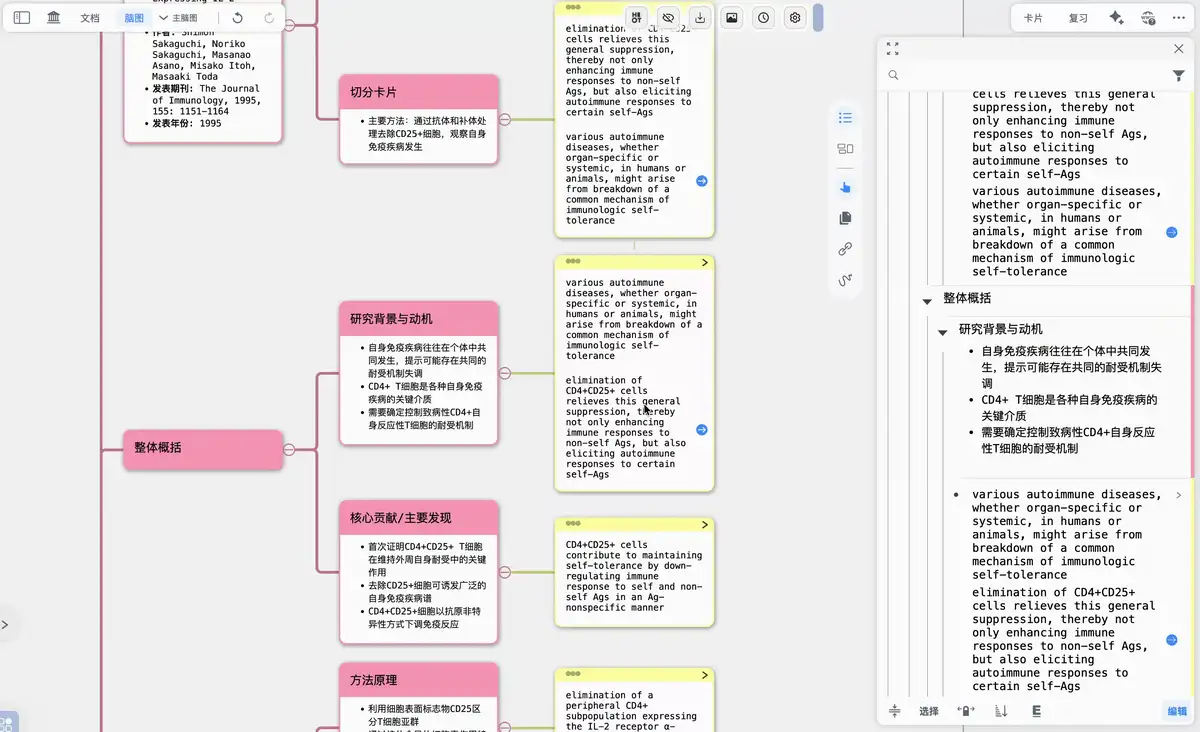Screen dimensions: 1200x732
Task: Expand the collapsed left edge panel arrow
Action: pyautogui.click(x=5, y=625)
